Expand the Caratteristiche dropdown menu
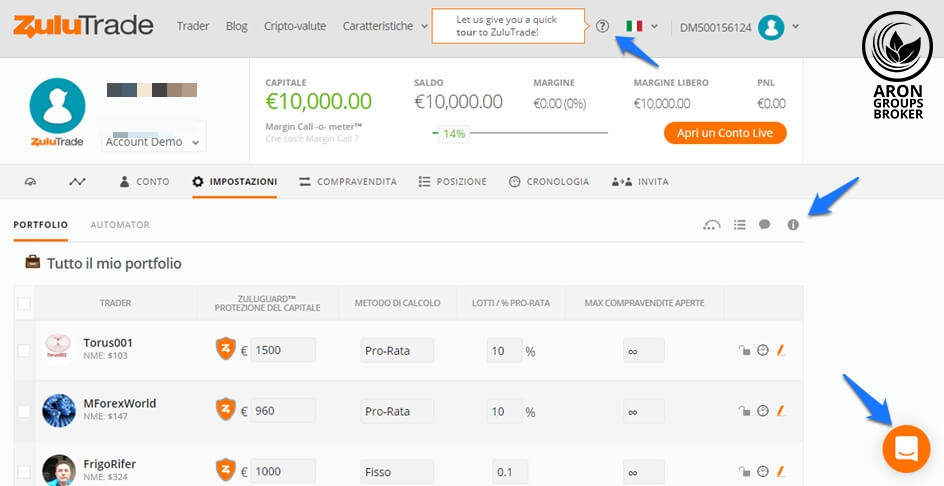 [385, 26]
